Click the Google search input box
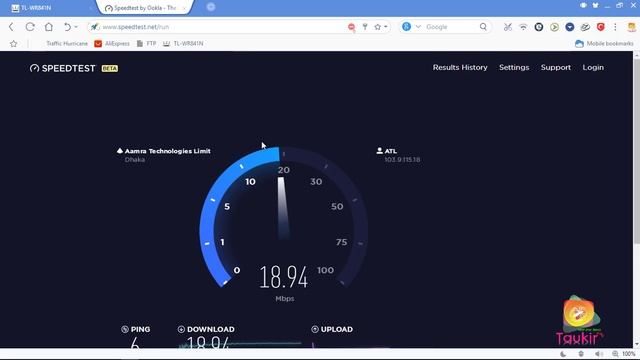 pos(451,27)
